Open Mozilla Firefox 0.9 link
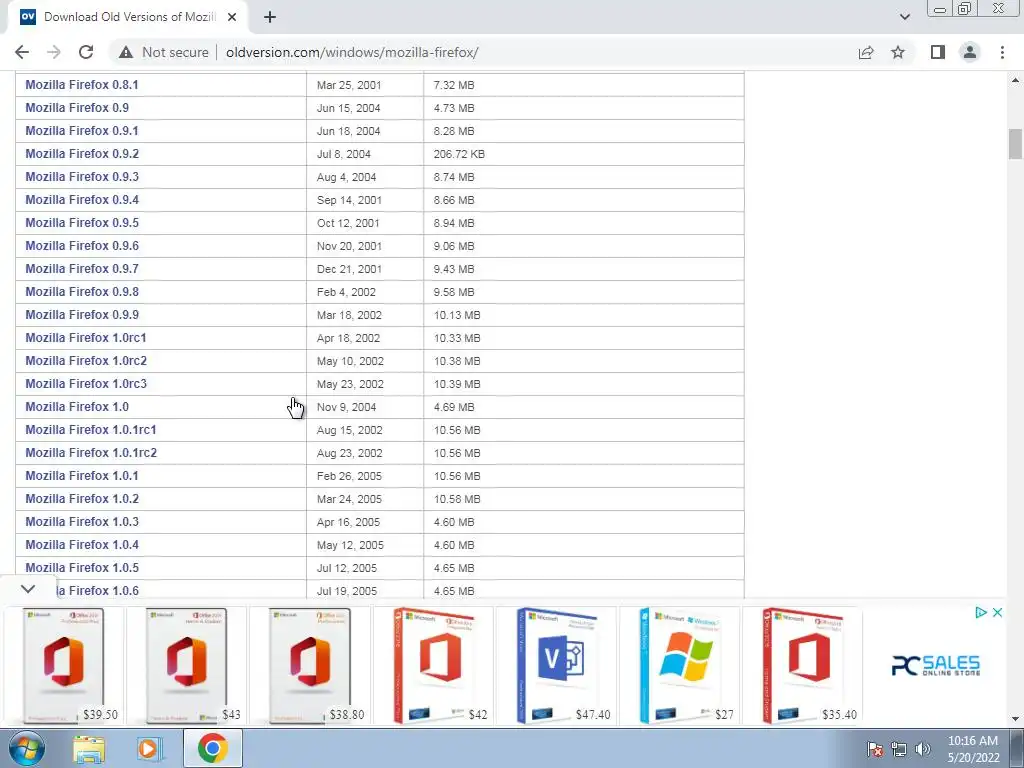This screenshot has width=1024, height=768. pyautogui.click(x=77, y=108)
